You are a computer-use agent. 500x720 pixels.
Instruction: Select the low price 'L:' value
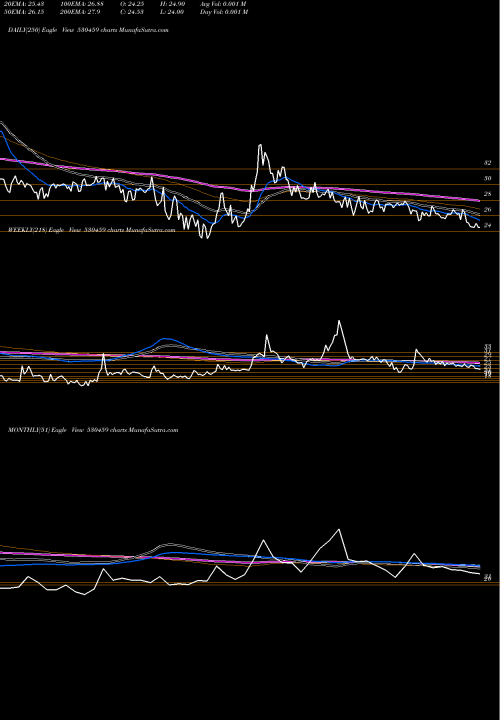[172, 12]
